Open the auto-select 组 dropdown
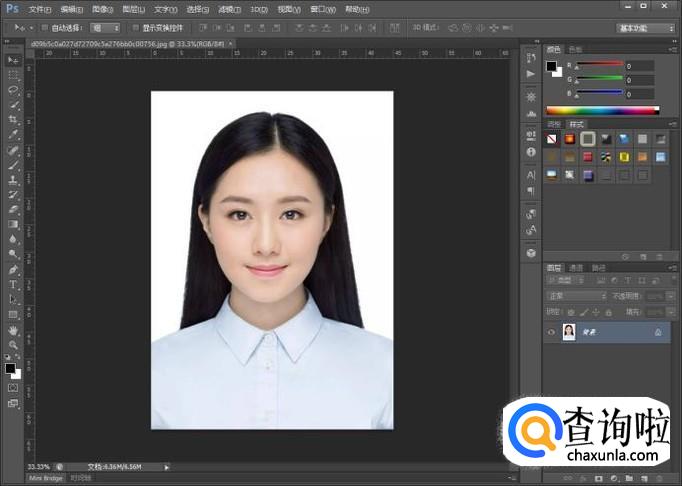 105,28
